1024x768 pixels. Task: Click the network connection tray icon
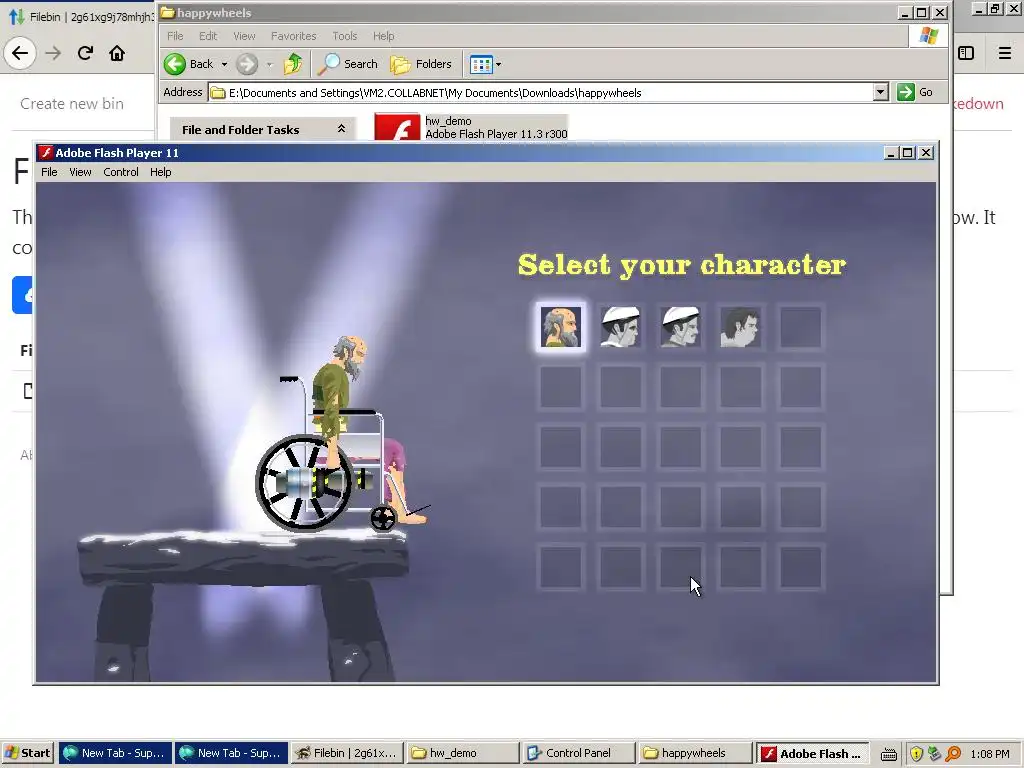(x=935, y=754)
